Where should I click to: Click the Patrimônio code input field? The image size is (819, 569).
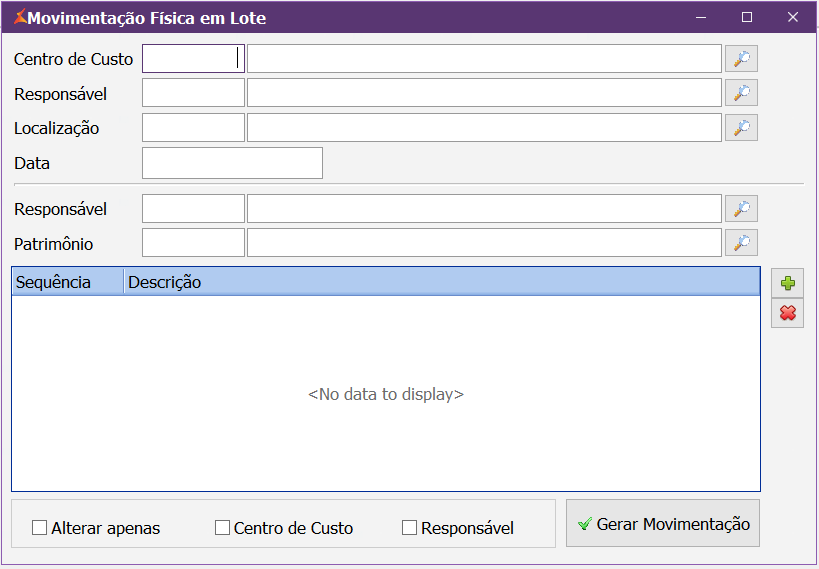[x=193, y=243]
